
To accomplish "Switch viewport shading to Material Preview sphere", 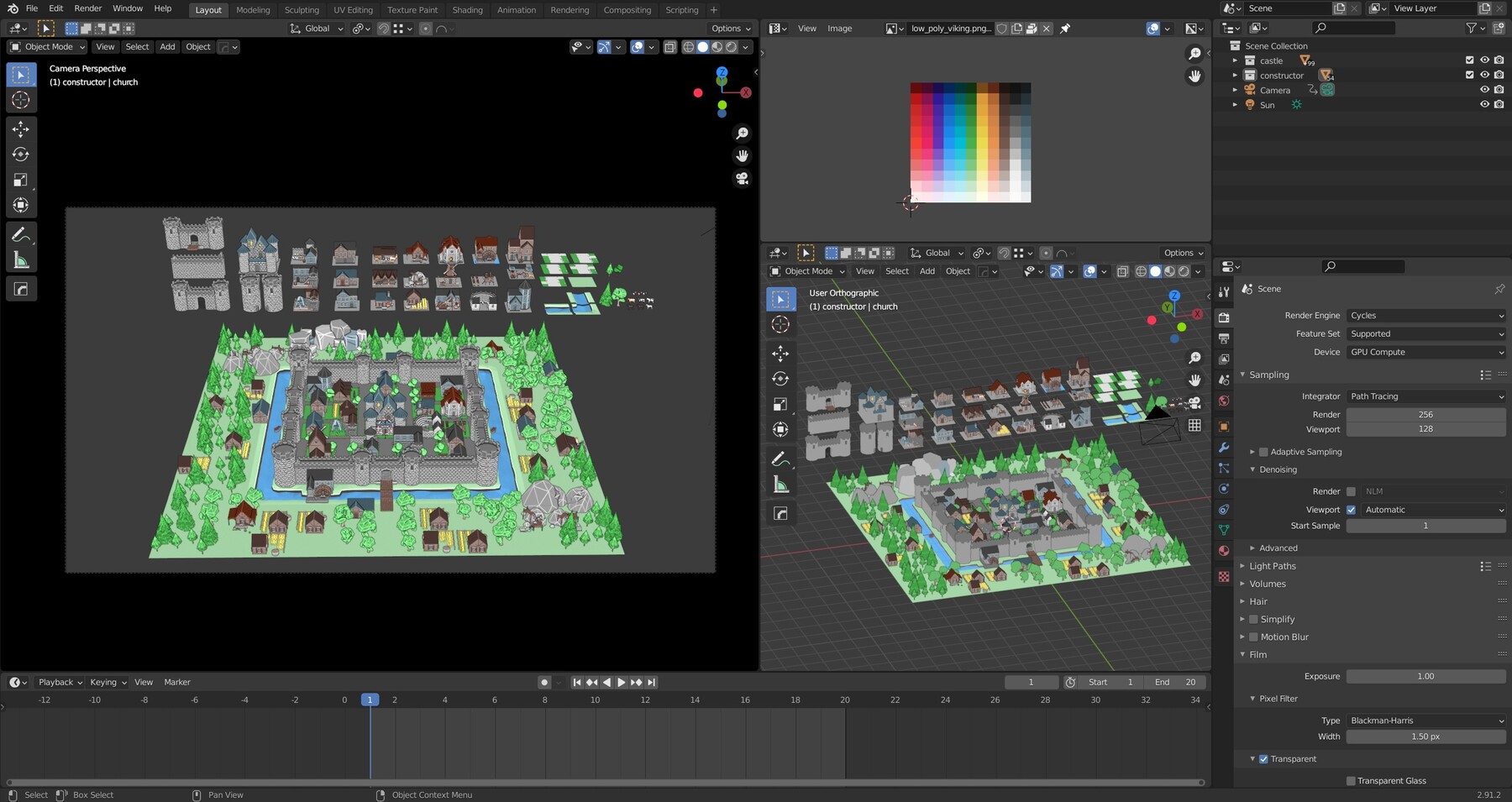I will tap(716, 47).
